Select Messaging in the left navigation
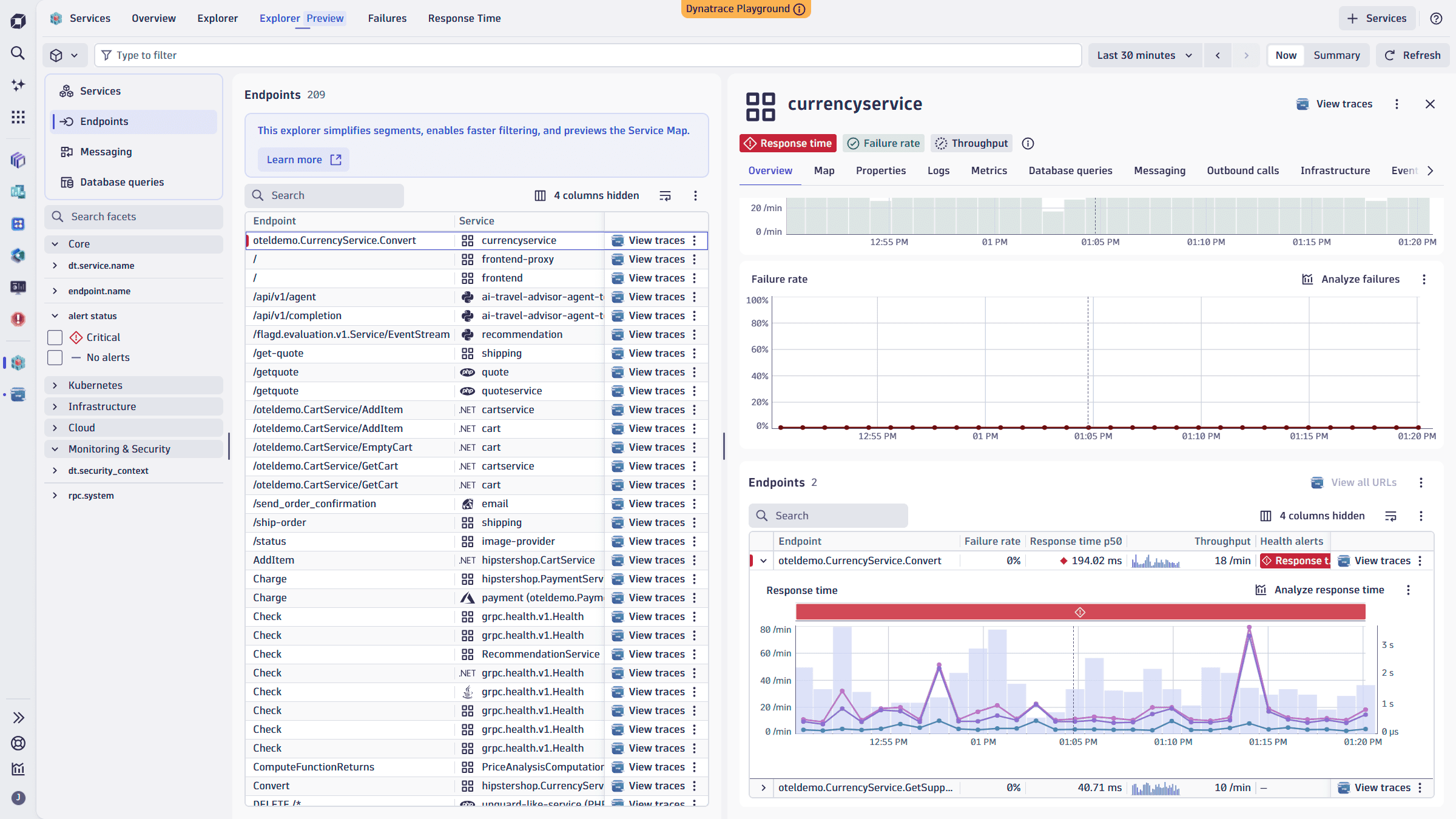Viewport: 1456px width, 819px height. (x=133, y=152)
